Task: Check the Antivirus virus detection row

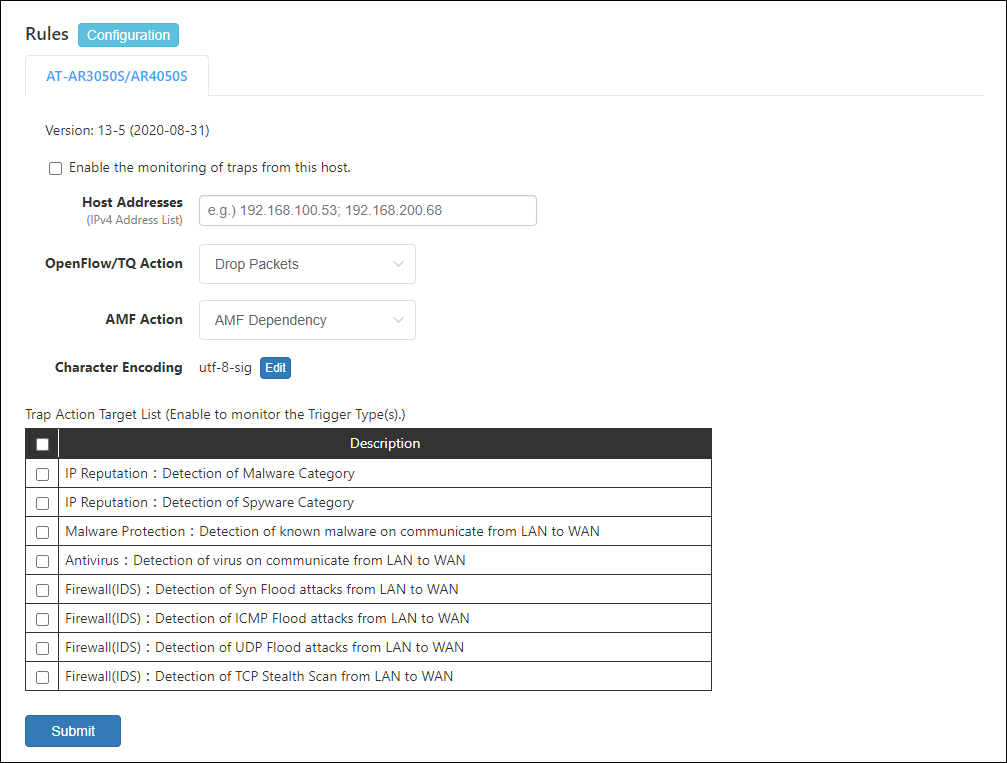Action: point(42,561)
